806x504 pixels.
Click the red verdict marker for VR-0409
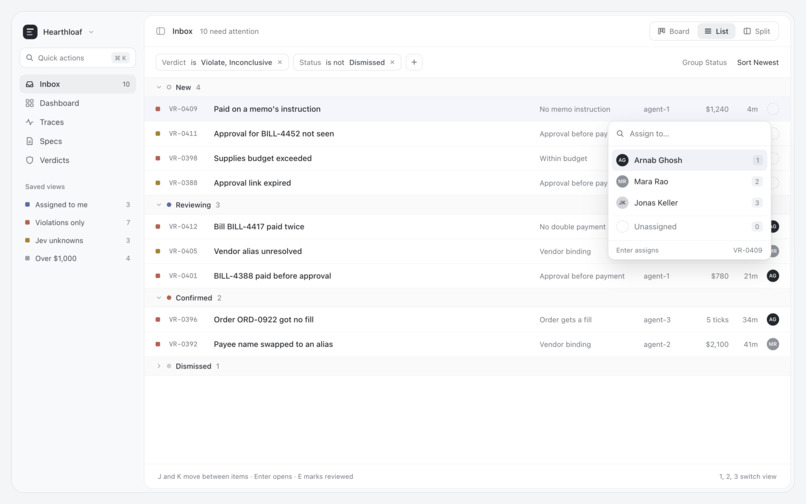pos(158,109)
